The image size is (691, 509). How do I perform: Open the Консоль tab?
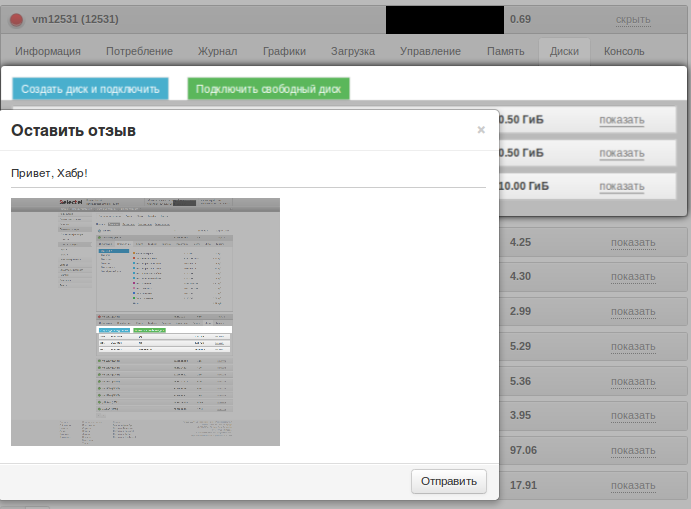624,51
